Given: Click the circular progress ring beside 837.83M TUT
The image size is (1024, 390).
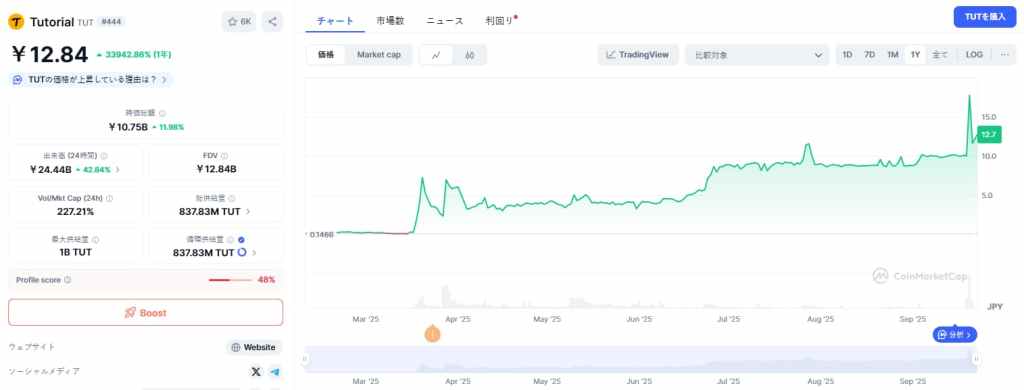Looking at the screenshot, I should click(242, 252).
